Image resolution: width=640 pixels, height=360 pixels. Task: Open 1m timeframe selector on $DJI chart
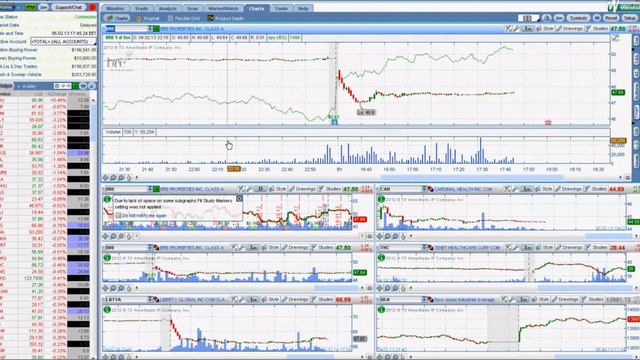click(523, 299)
